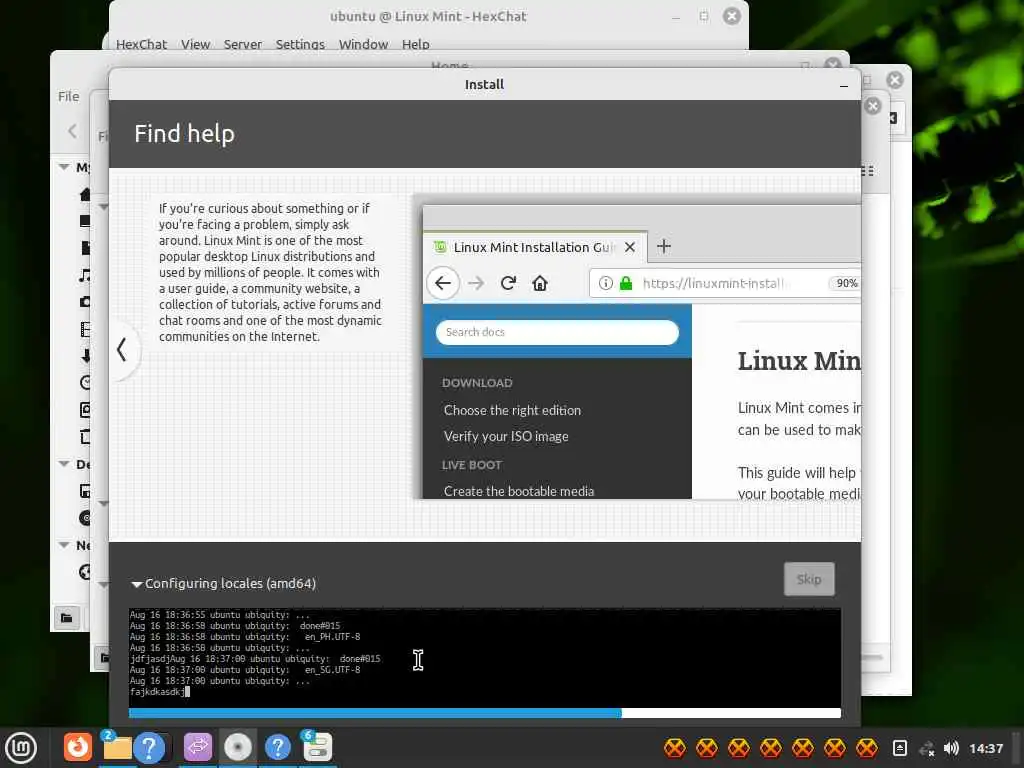Select Recent clock icon in file manager sidebar
Viewport: 1024px width, 768px height.
point(85,382)
